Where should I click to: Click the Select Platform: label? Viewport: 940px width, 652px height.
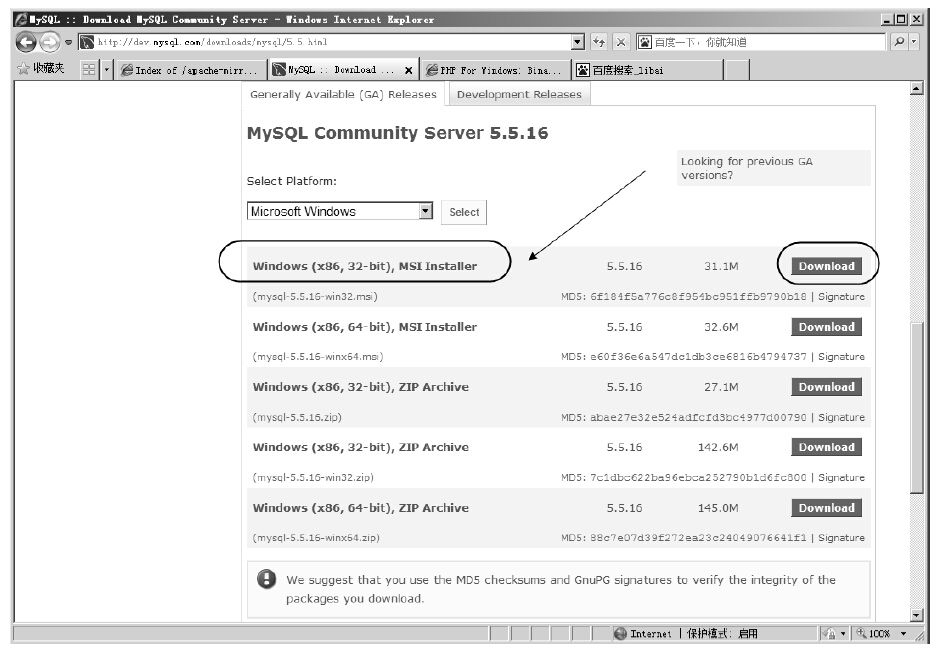point(291,181)
